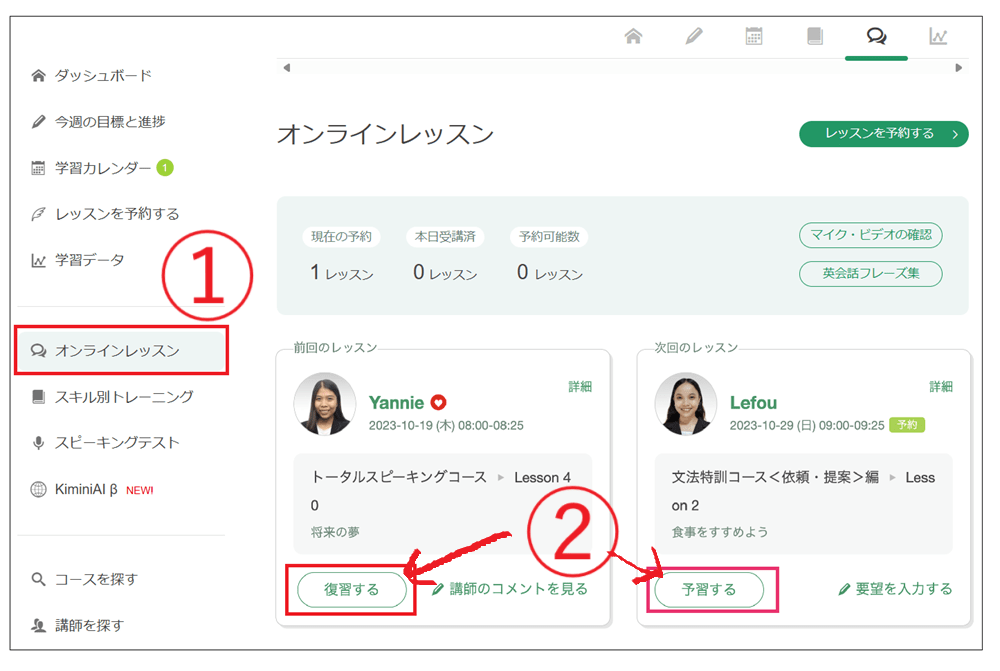This screenshot has width=1000, height=671.
Task: Click Yannie's profile photo
Action: [x=325, y=404]
